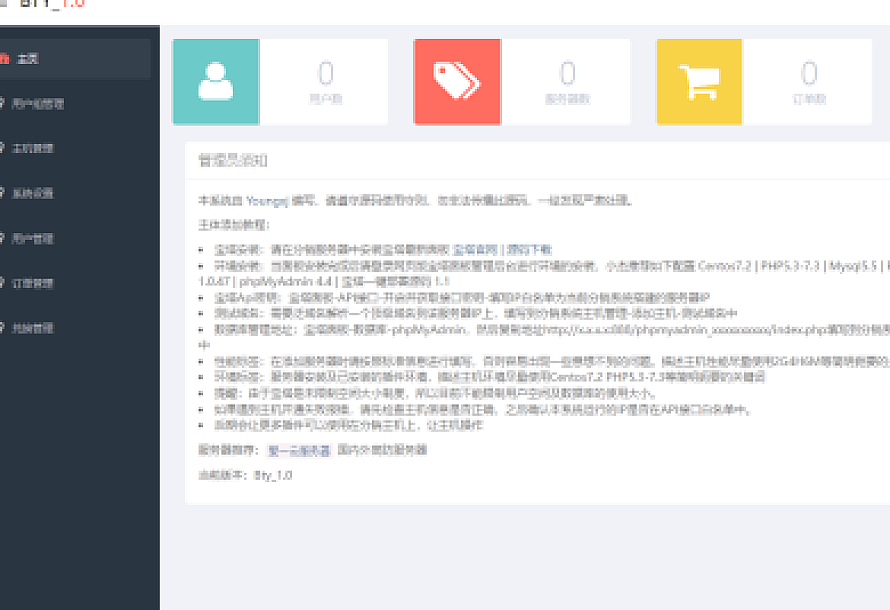Click the Bty_1.0 current version text

(272, 475)
